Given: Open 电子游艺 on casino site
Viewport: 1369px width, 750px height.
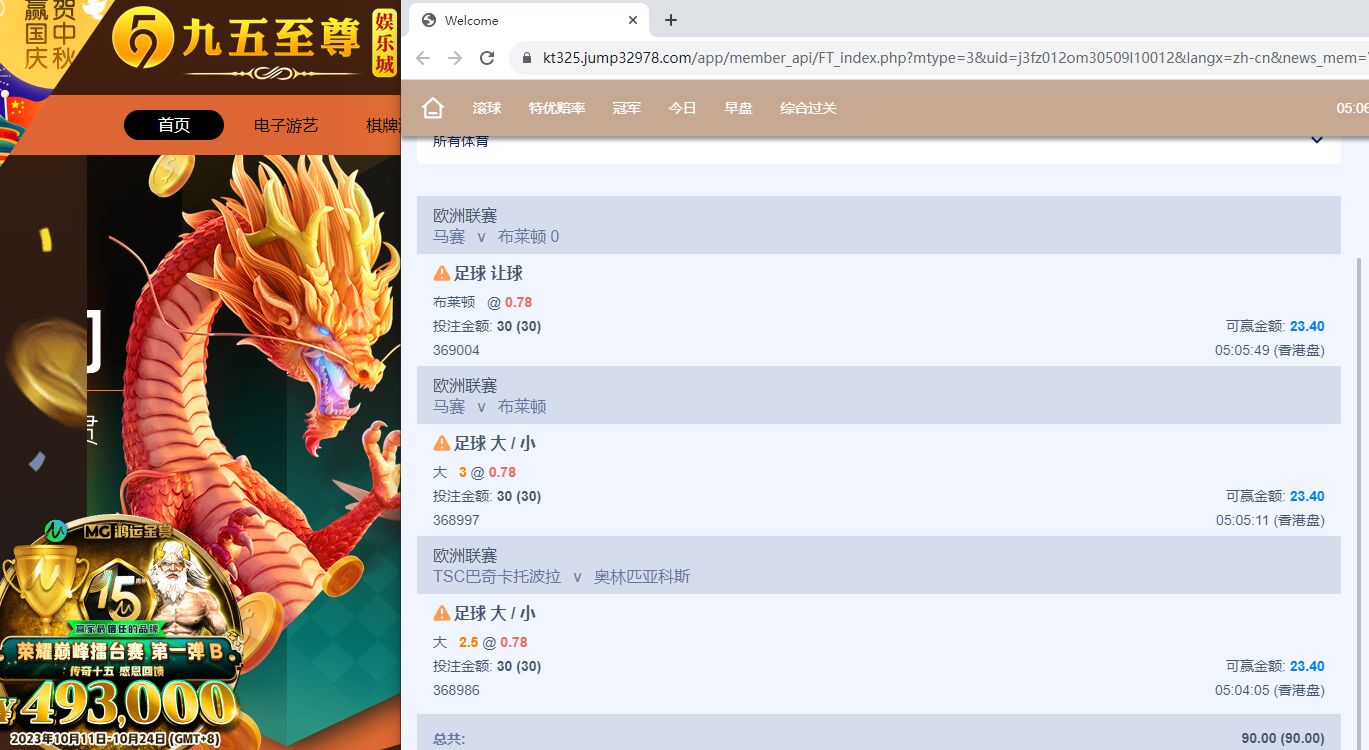Looking at the screenshot, I should click(x=286, y=125).
